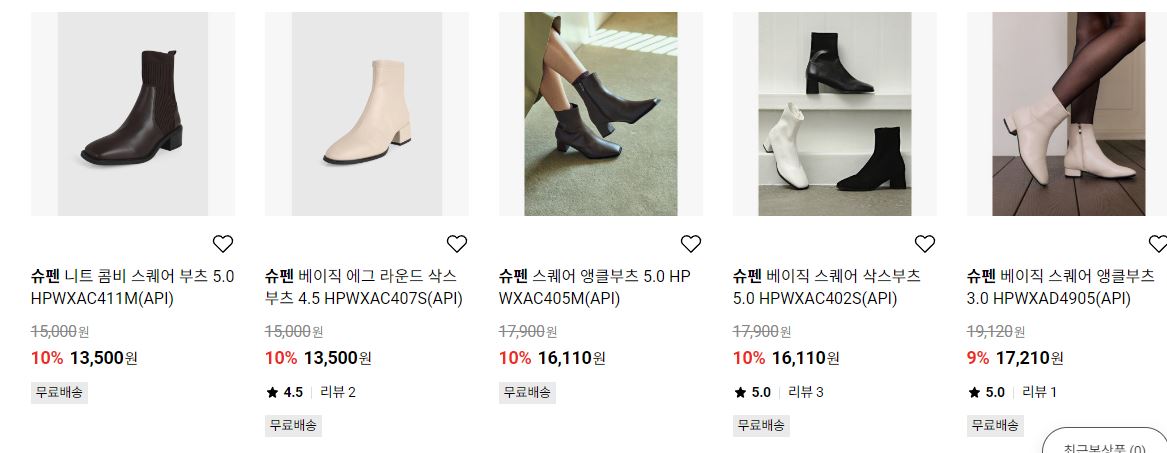Like the basic square sock boots HPWXAC402S
The height and width of the screenshot is (453, 1167).
[924, 243]
